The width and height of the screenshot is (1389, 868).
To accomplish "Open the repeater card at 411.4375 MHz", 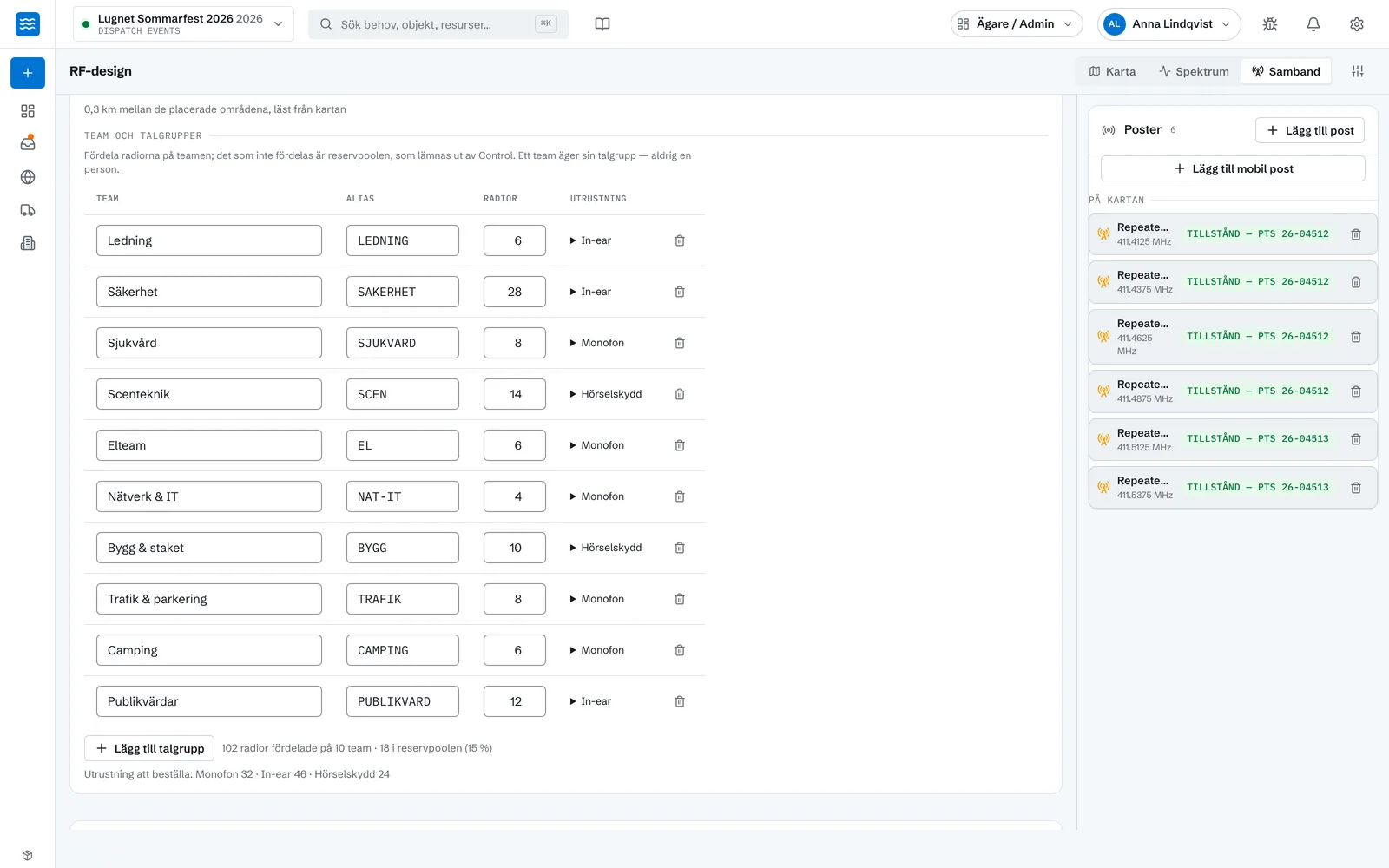I will click(x=1233, y=282).
